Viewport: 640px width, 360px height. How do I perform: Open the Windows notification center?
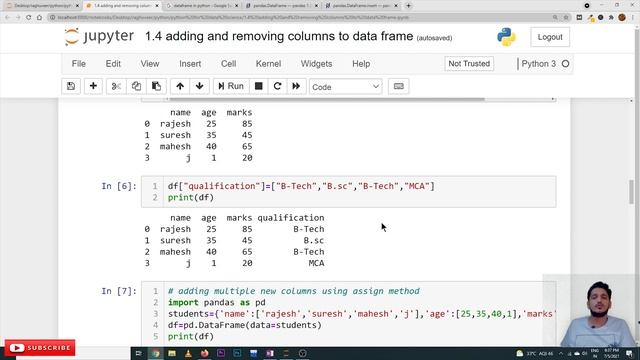coord(629,353)
